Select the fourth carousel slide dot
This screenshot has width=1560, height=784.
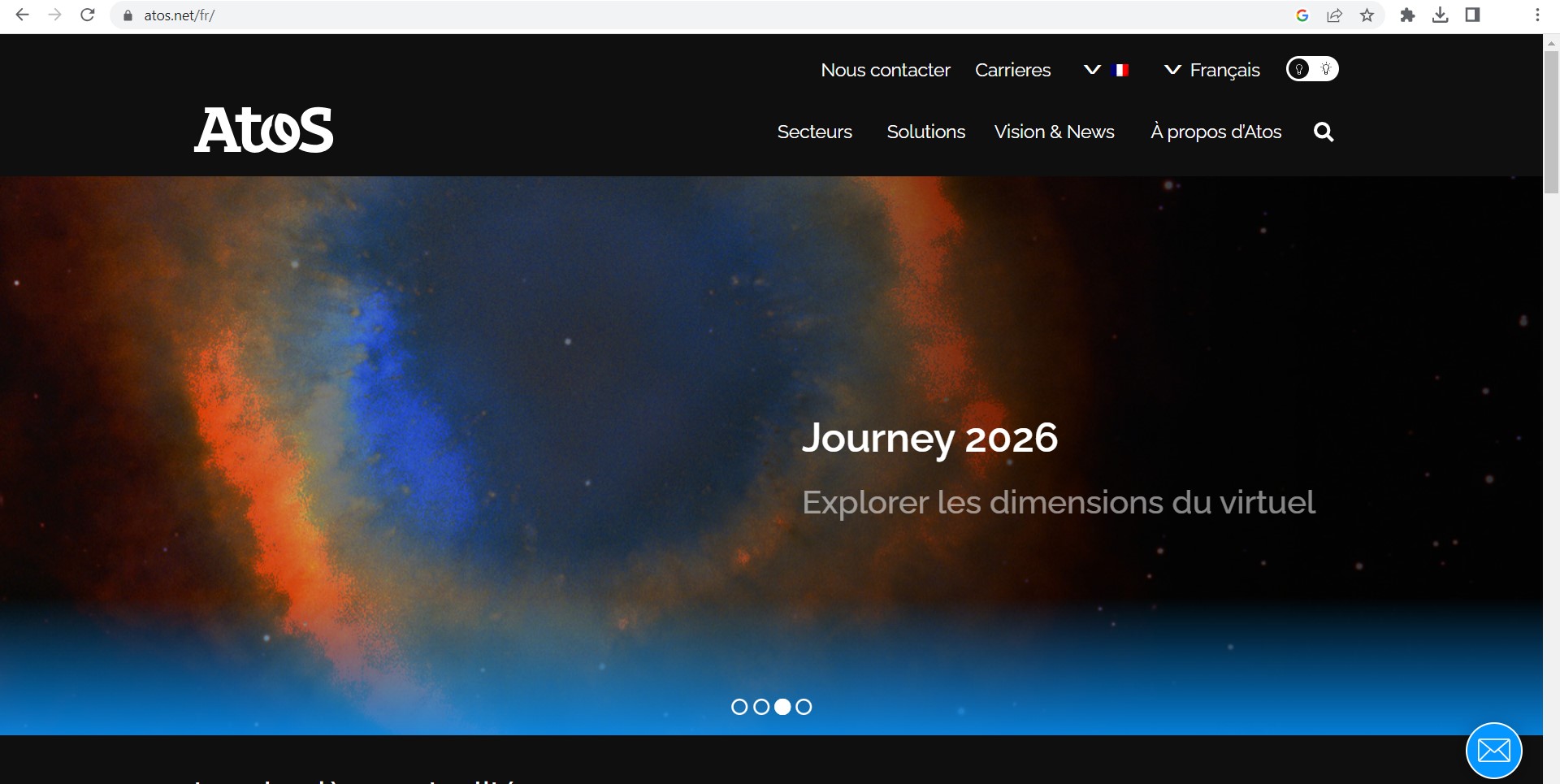(x=804, y=707)
